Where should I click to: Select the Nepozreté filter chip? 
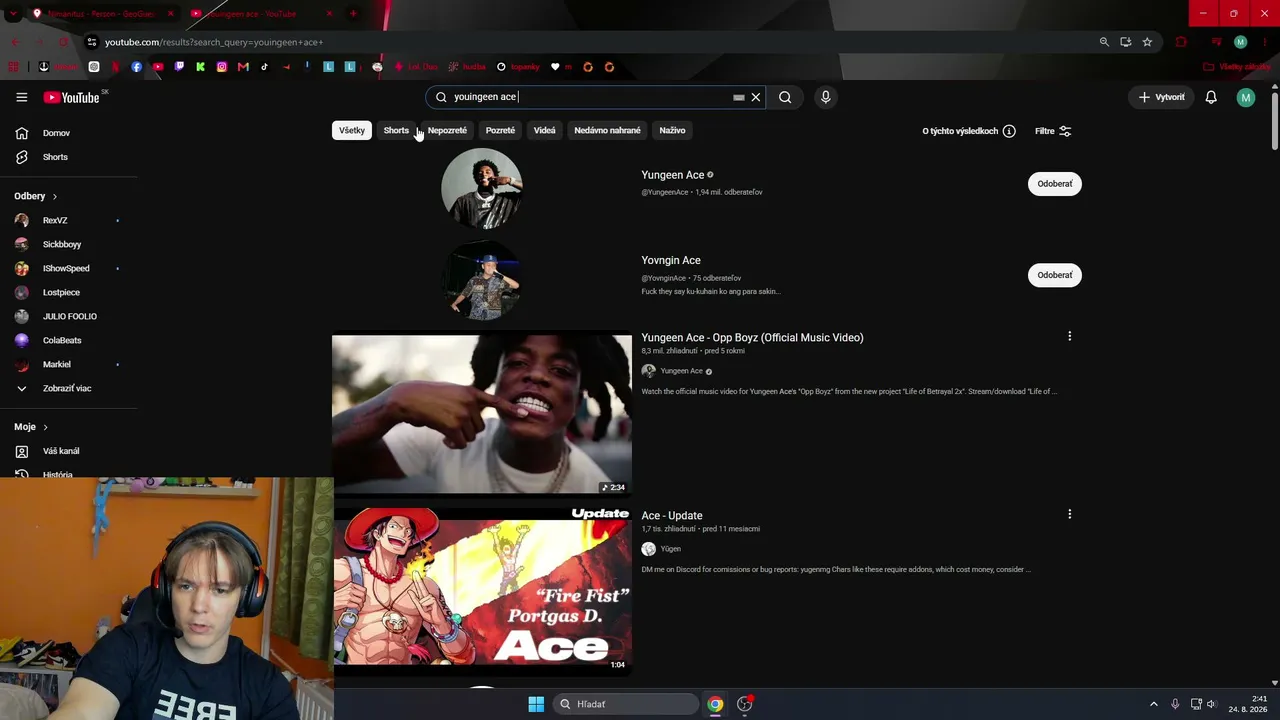(447, 130)
